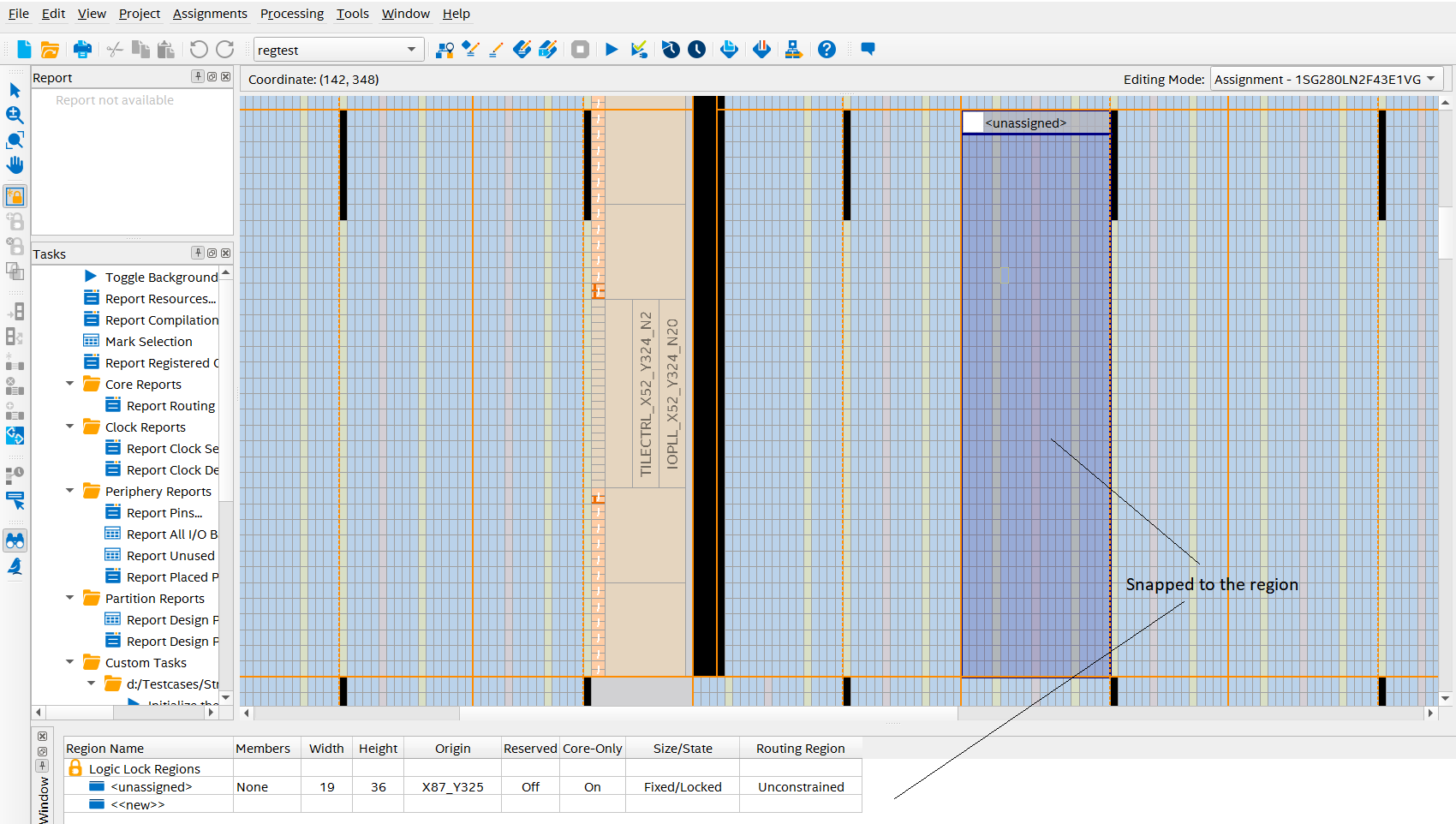Toggle the Reserved cell showing Off
Image resolution: width=1456 pixels, height=824 pixels.
pos(530,787)
